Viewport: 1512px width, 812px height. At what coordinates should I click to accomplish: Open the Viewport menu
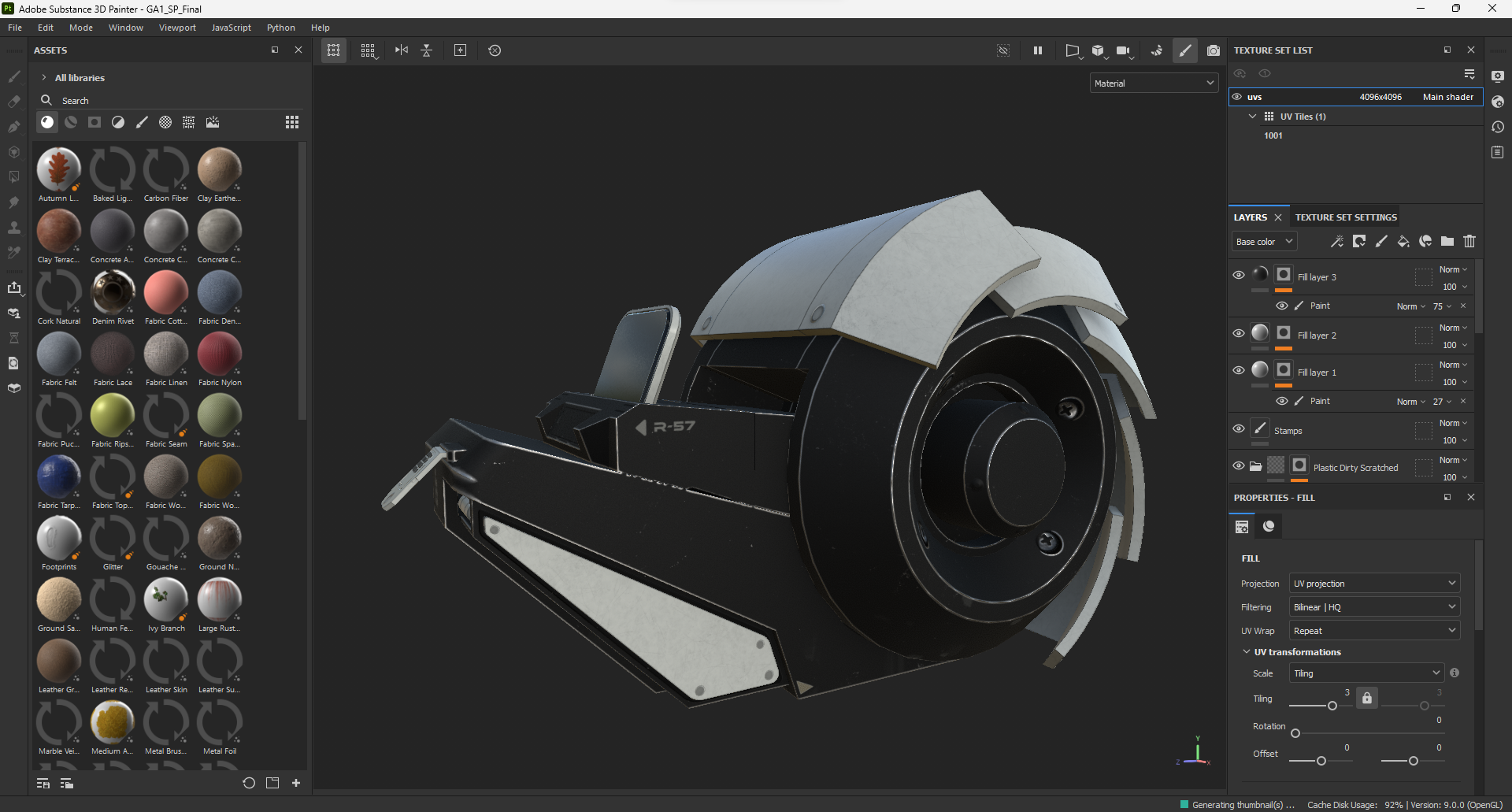[177, 28]
